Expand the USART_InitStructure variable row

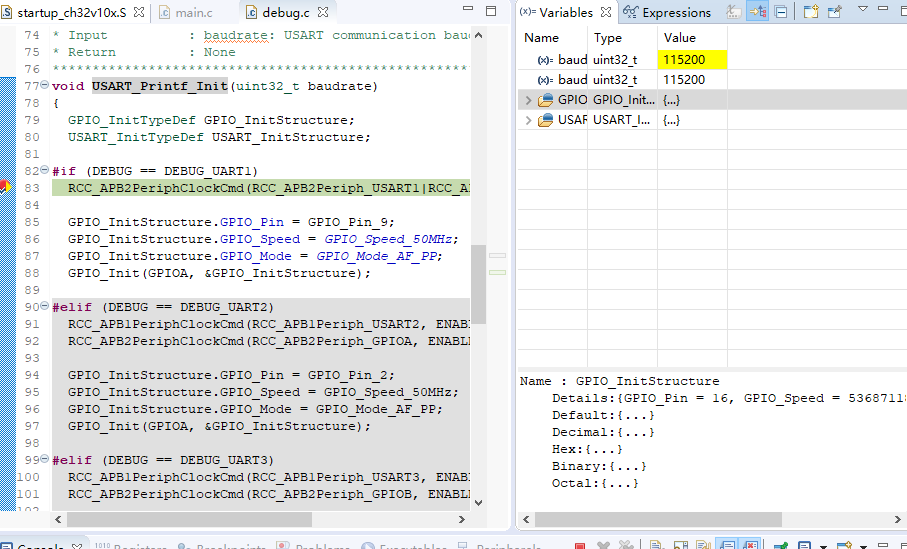coord(528,120)
